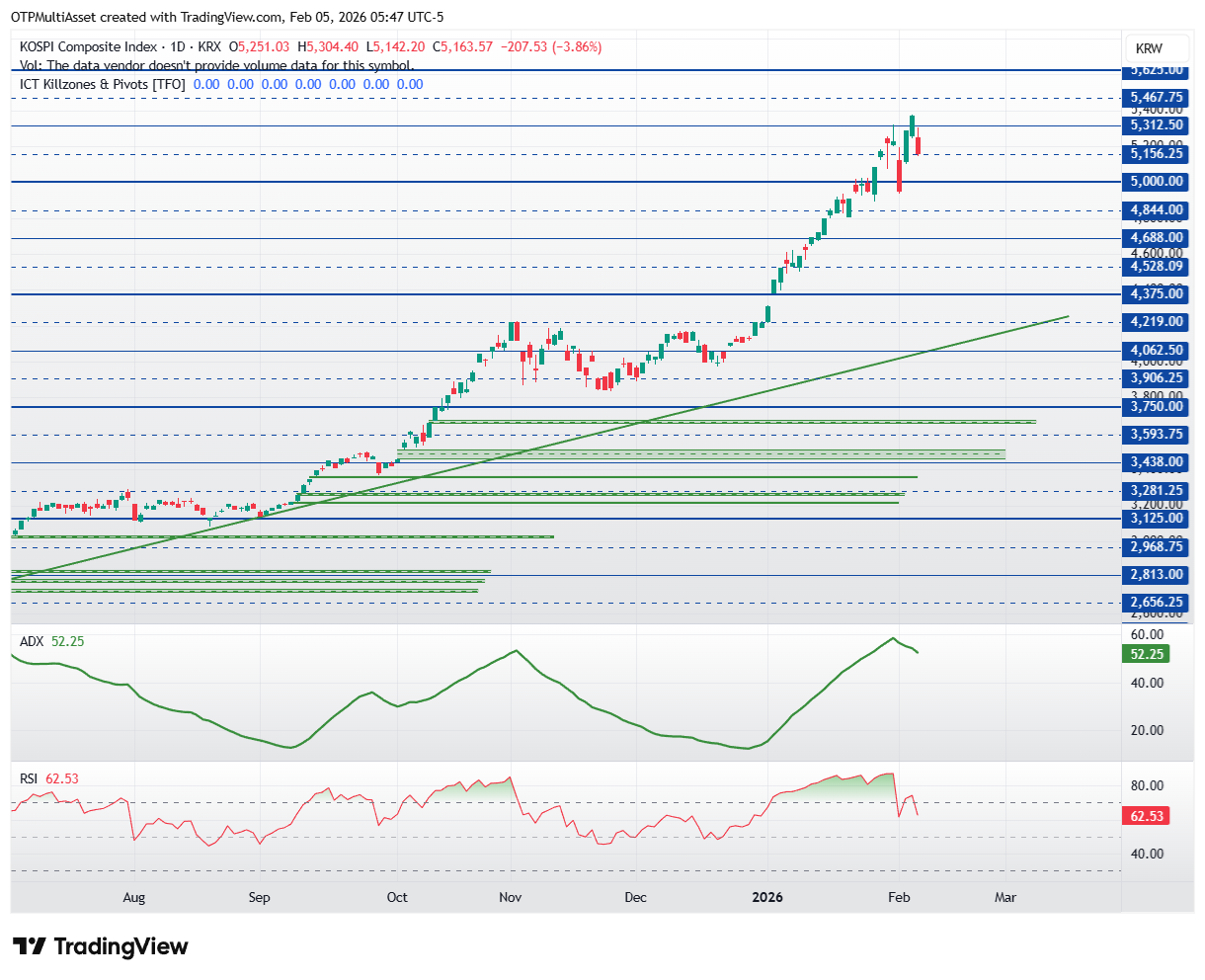Select the green ADX badge showing 52.25
The height and width of the screenshot is (980, 1205).
coord(1145,653)
